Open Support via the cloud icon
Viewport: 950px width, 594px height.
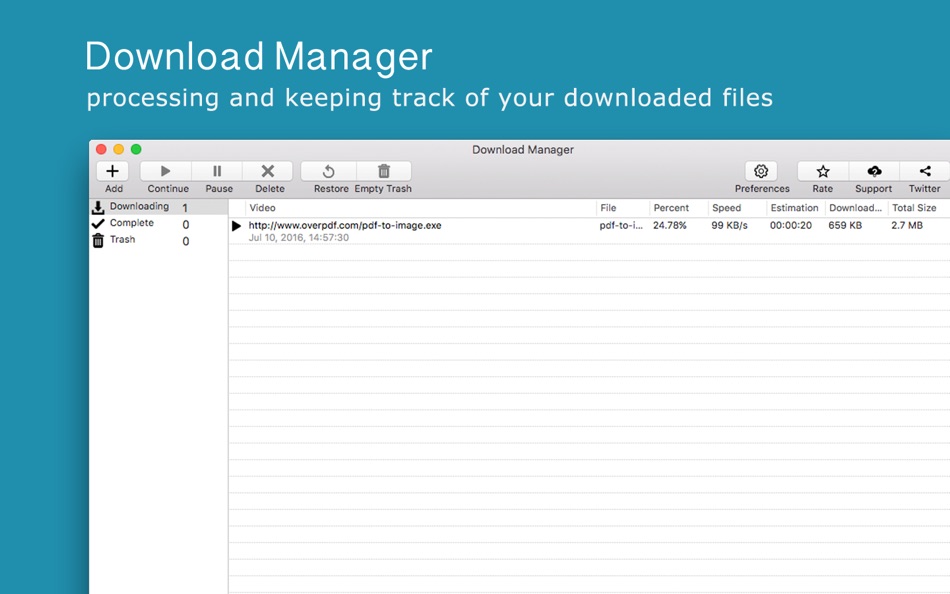click(x=874, y=171)
